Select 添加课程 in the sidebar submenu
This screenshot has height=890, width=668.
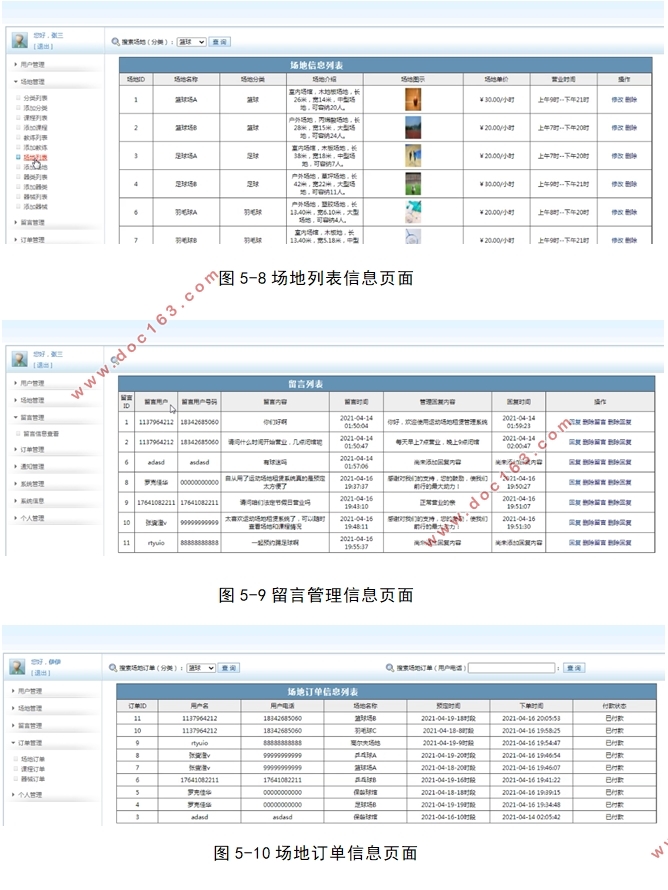[x=35, y=128]
